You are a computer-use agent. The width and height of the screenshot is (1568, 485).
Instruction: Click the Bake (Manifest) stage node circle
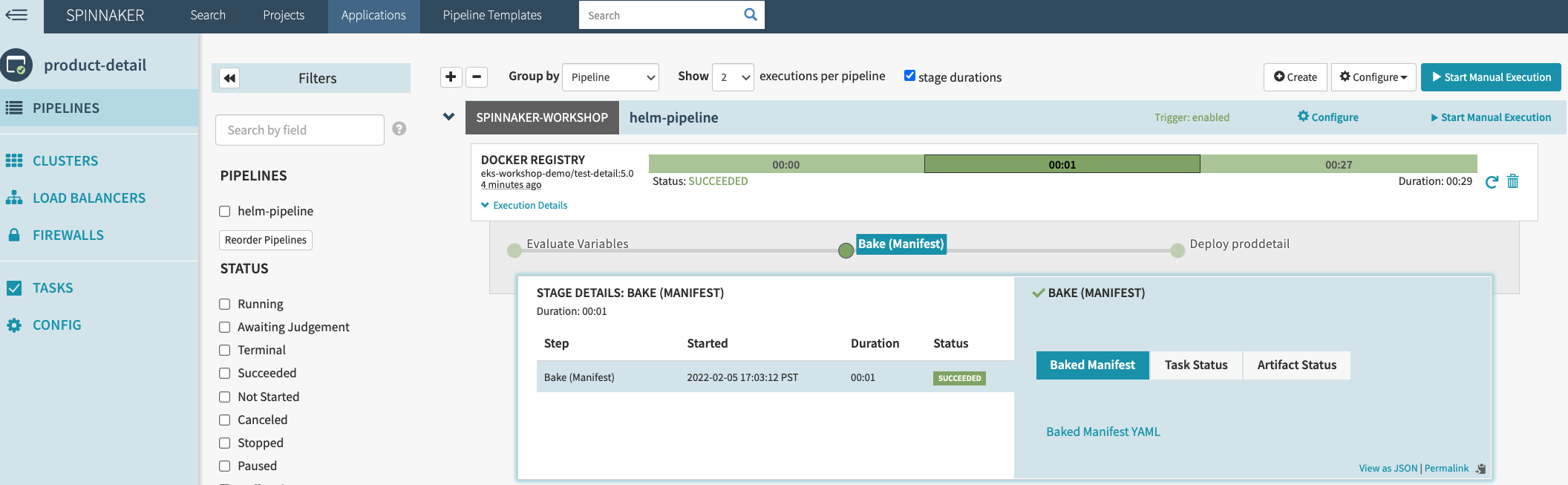(x=846, y=250)
